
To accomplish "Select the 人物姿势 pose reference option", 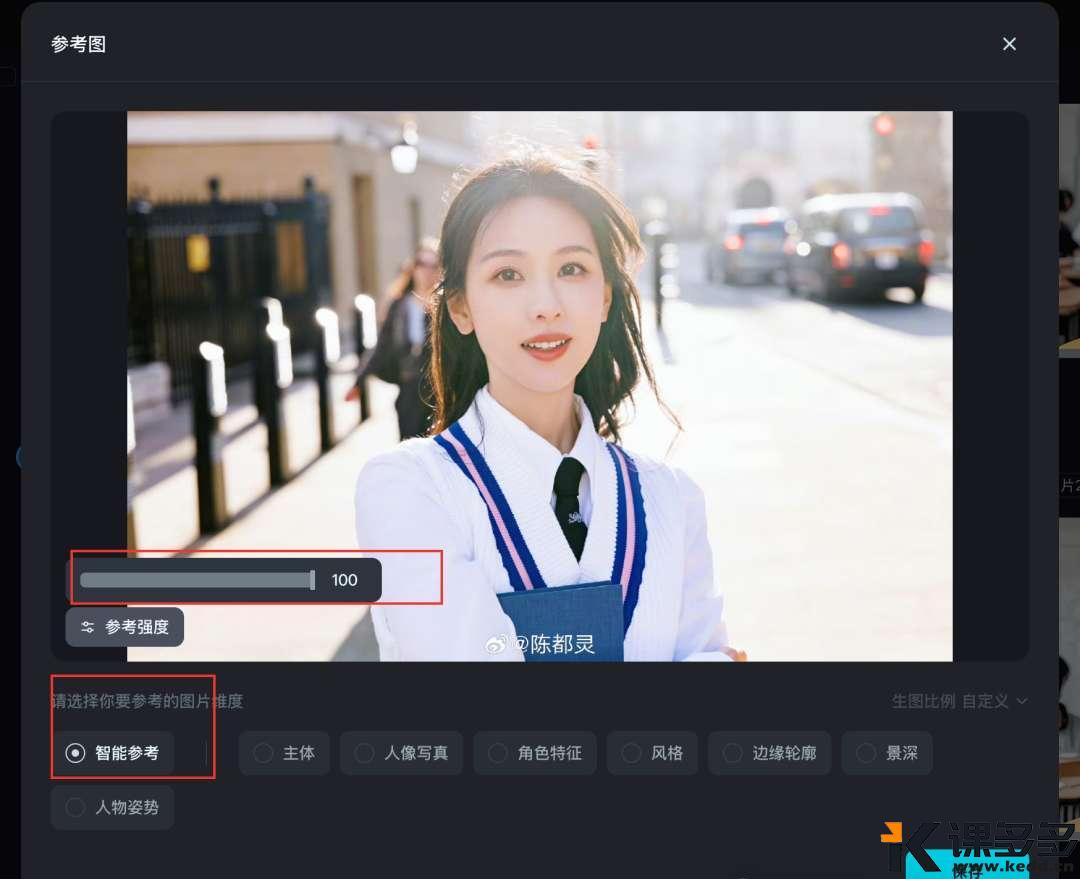I will pos(112,807).
